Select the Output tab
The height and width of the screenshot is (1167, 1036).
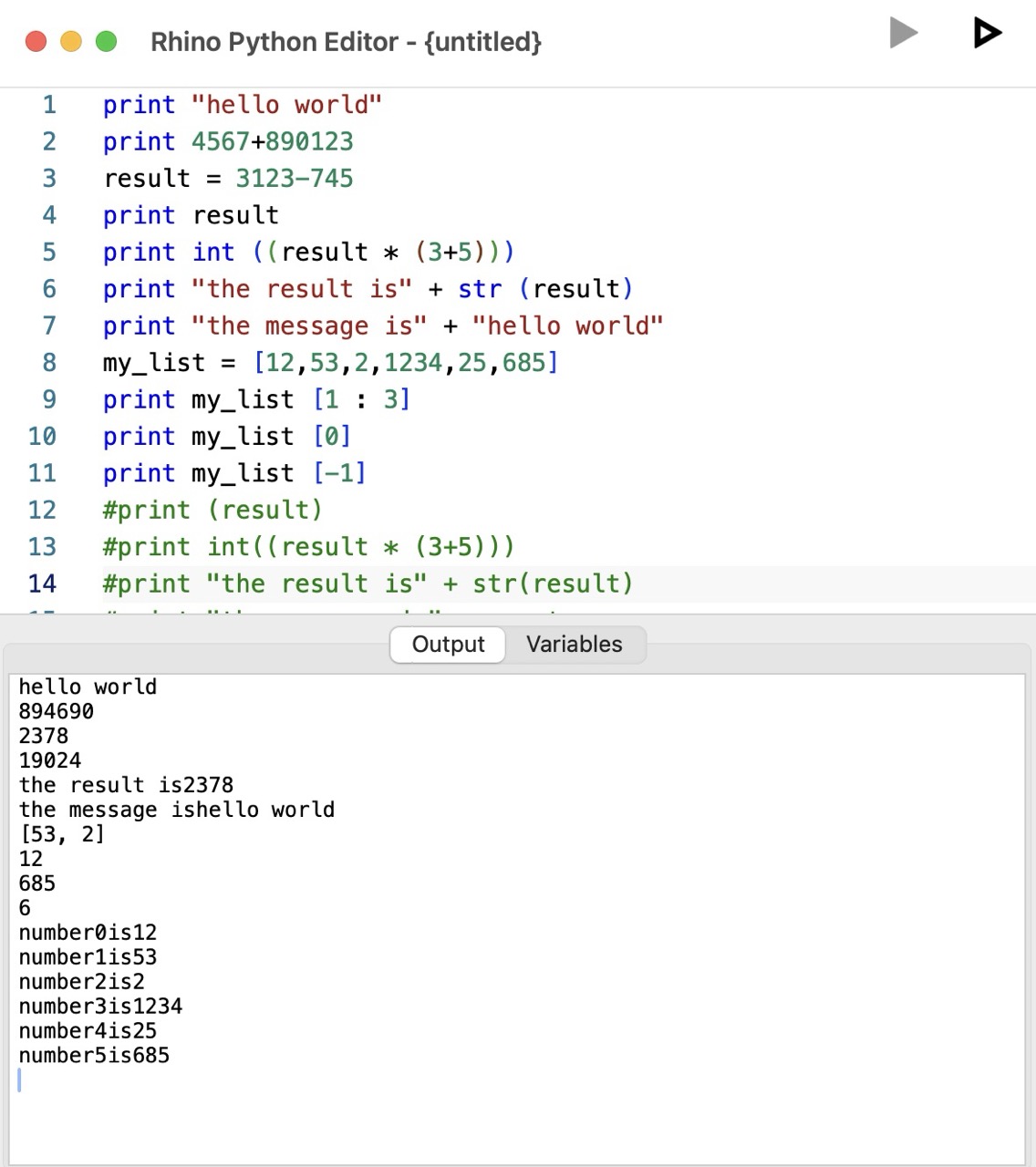coord(446,645)
